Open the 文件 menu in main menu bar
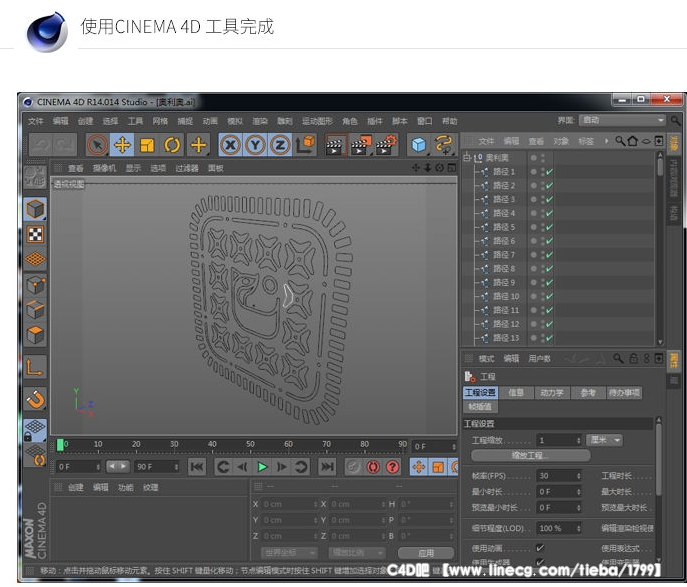This screenshot has height=587, width=687. tap(35, 121)
